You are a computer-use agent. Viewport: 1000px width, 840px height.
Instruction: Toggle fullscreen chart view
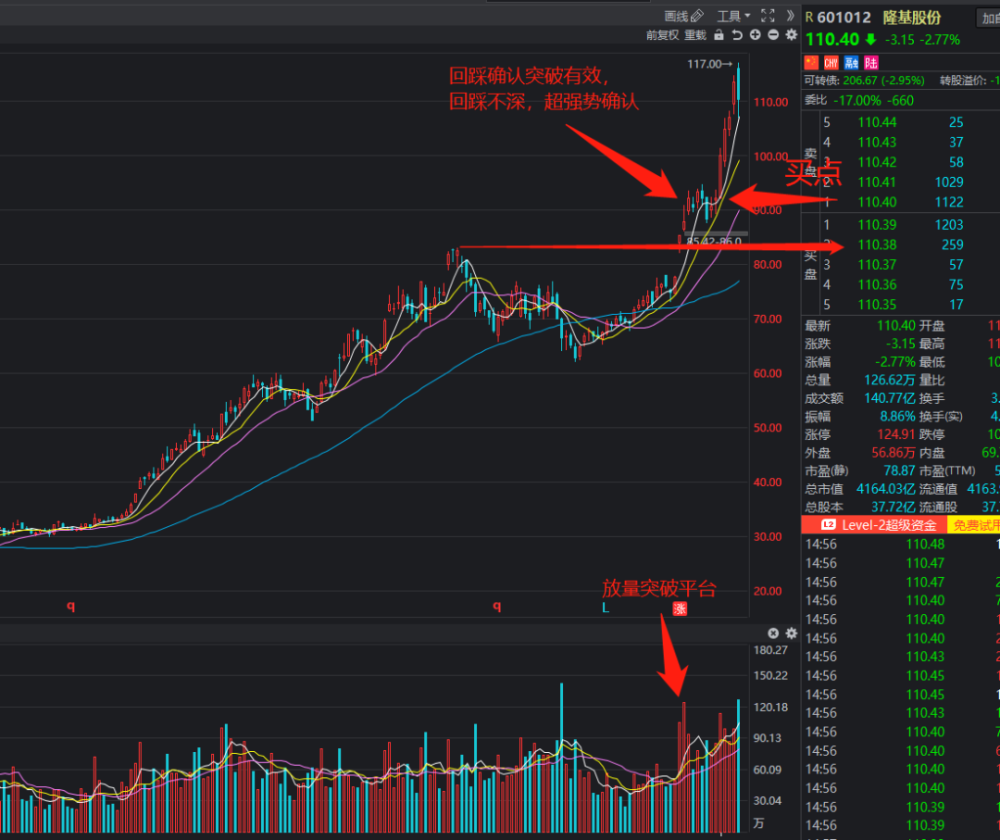pyautogui.click(x=768, y=16)
